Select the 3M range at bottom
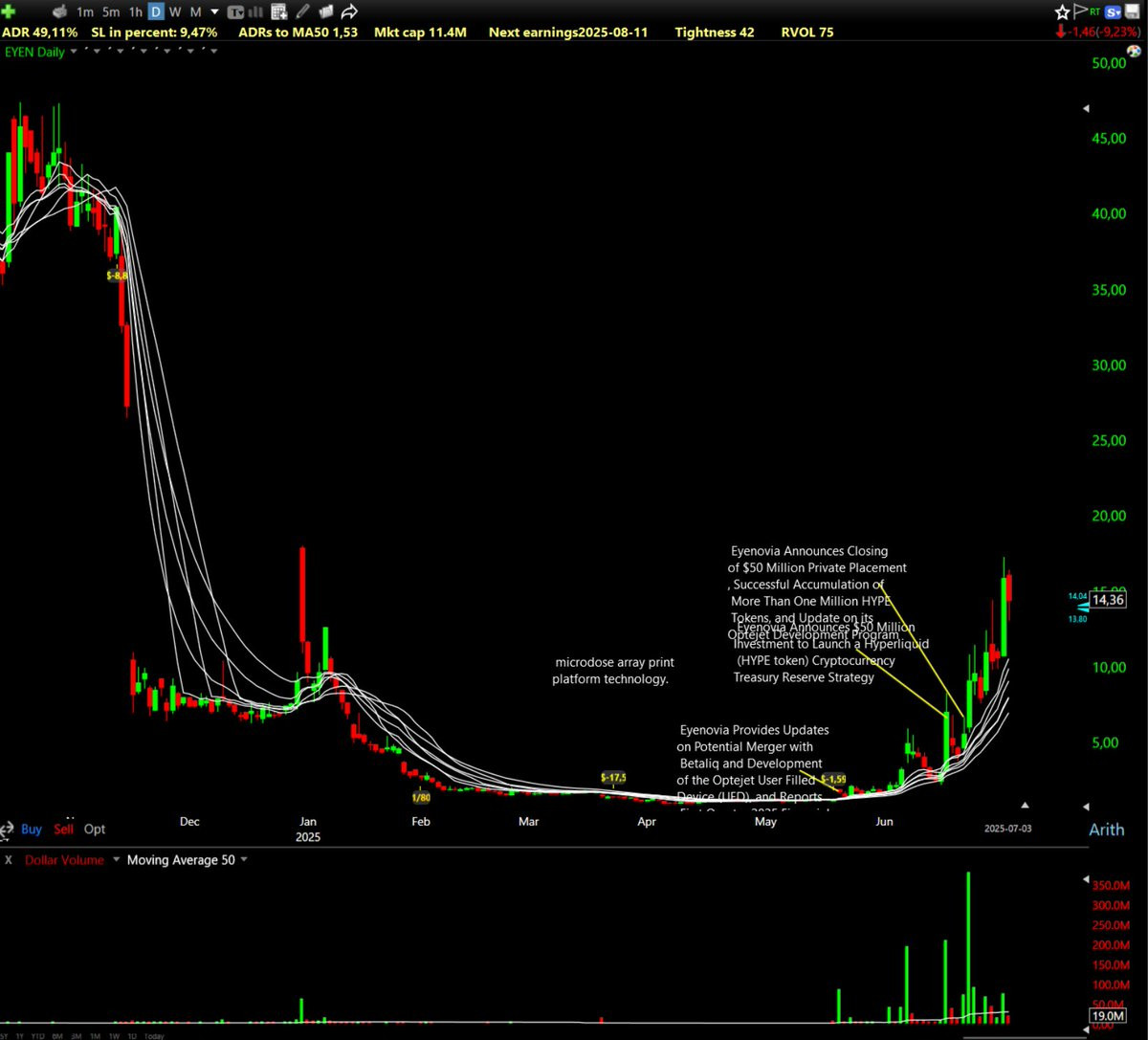 pyautogui.click(x=77, y=1036)
